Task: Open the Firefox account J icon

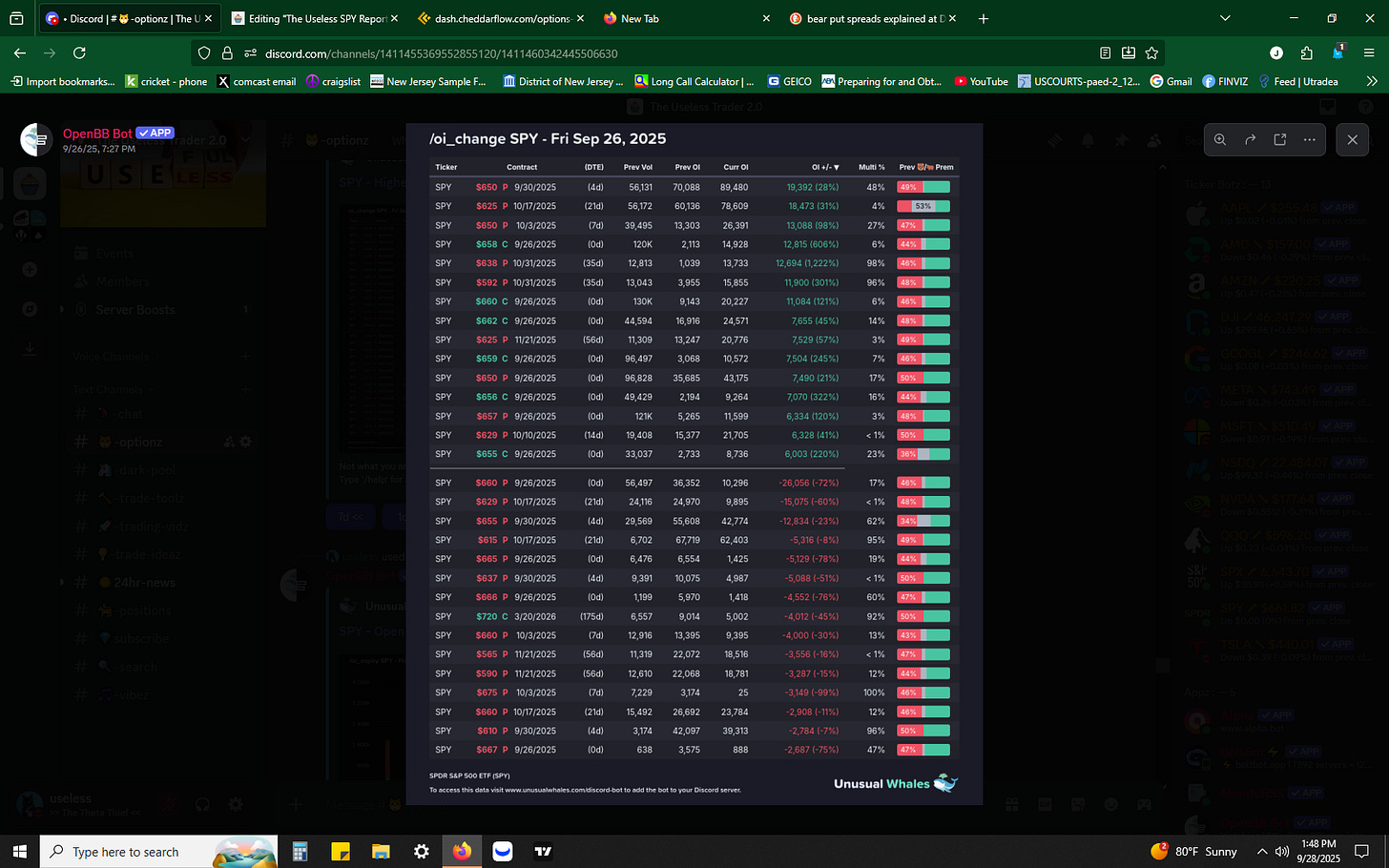Action: click(1276, 53)
